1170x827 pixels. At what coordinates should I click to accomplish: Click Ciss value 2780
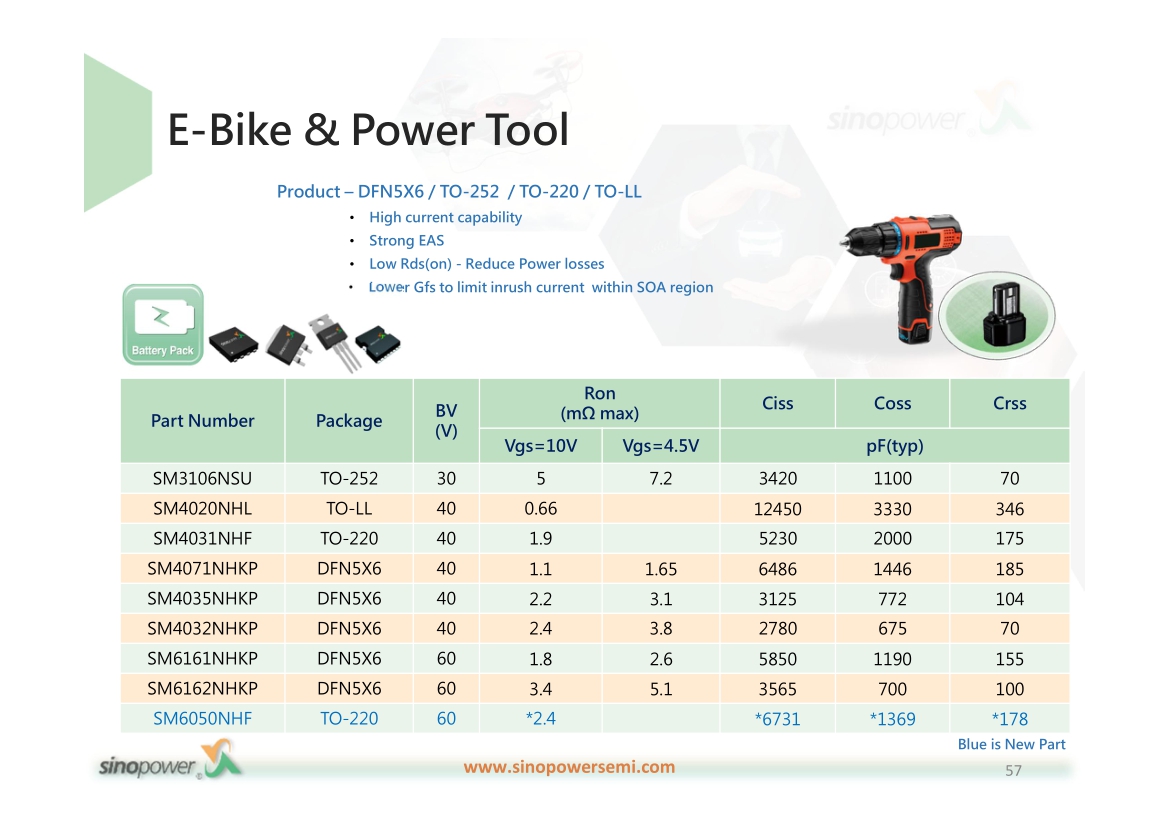778,628
